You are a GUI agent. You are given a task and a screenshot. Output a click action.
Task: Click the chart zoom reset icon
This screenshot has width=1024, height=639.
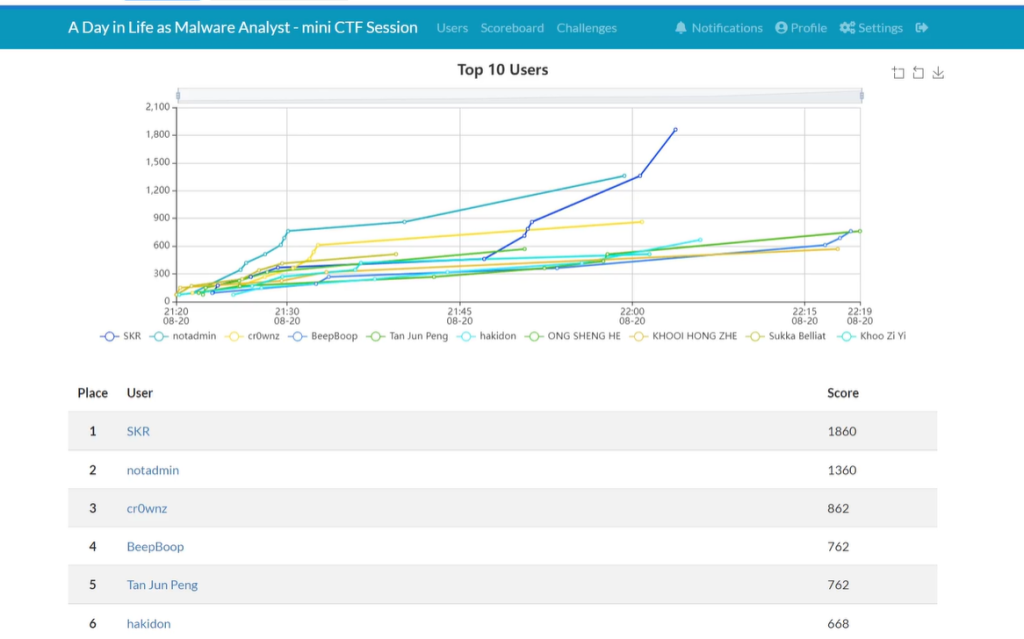point(918,72)
